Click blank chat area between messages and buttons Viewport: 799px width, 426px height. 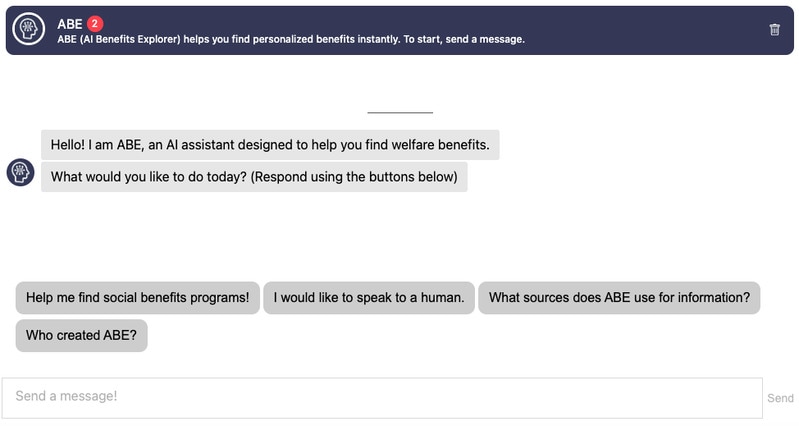(400, 235)
